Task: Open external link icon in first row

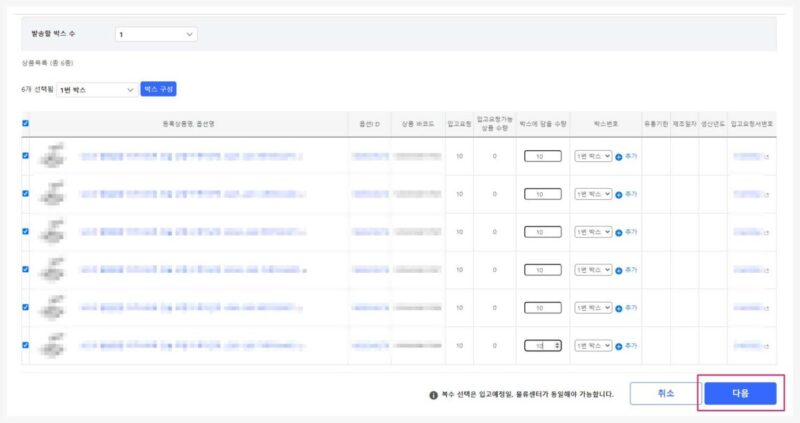Action: click(x=767, y=157)
